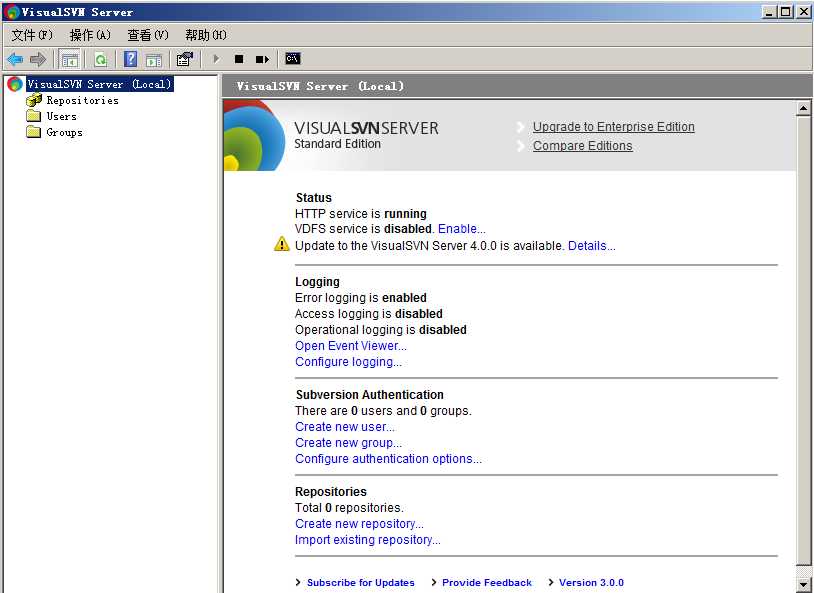814x593 pixels.
Task: Click the VisualSVN Server logo graphic
Action: click(254, 135)
